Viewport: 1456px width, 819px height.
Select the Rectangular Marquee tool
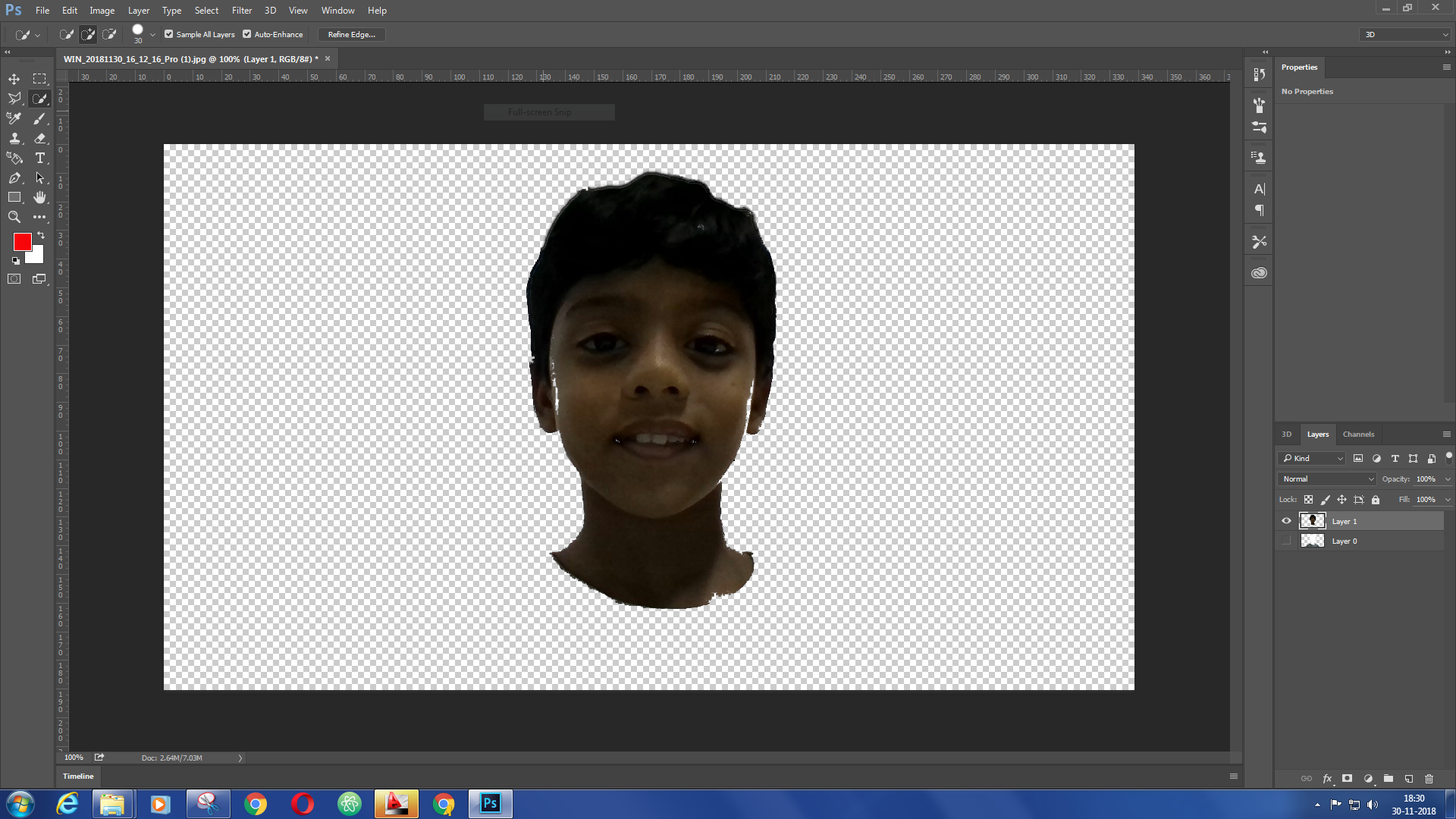[39, 79]
